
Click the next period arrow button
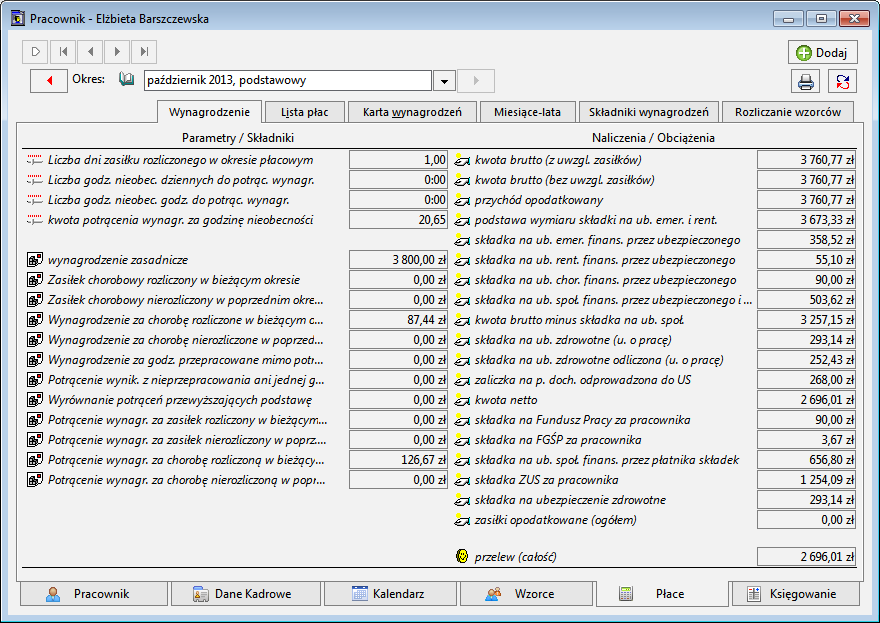point(476,81)
